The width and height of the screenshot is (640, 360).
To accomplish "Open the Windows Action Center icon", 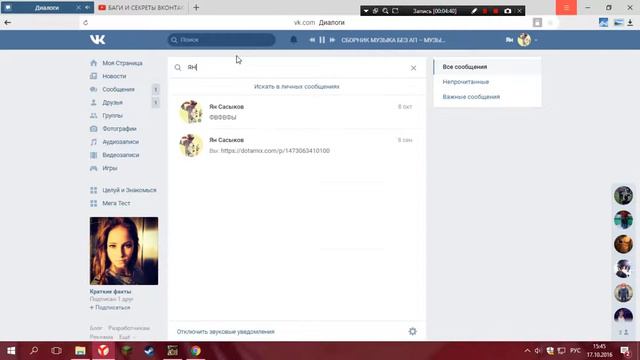I will coord(625,351).
